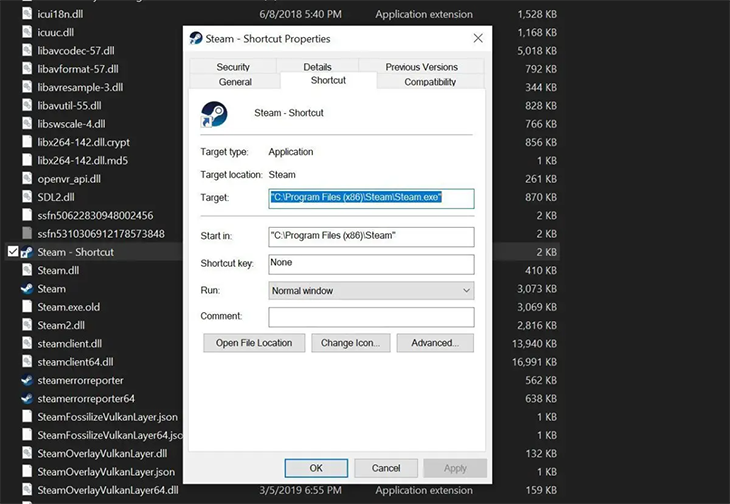Viewport: 730px width, 504px height.
Task: Click the Shortcut key field
Action: [372, 264]
